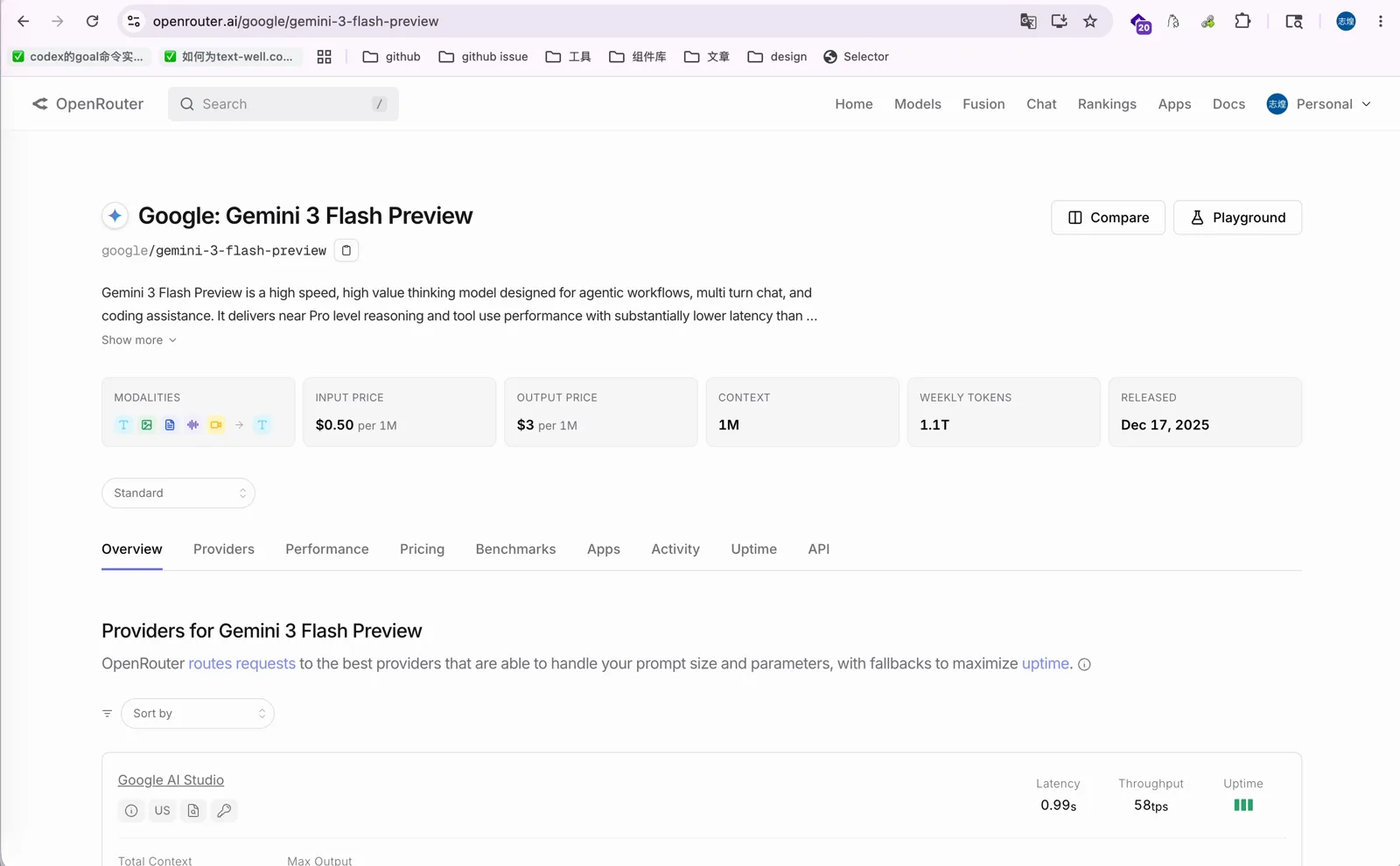Screen dimensions: 1400x866
Task: Open site information icon in address bar
Action: [134, 21]
